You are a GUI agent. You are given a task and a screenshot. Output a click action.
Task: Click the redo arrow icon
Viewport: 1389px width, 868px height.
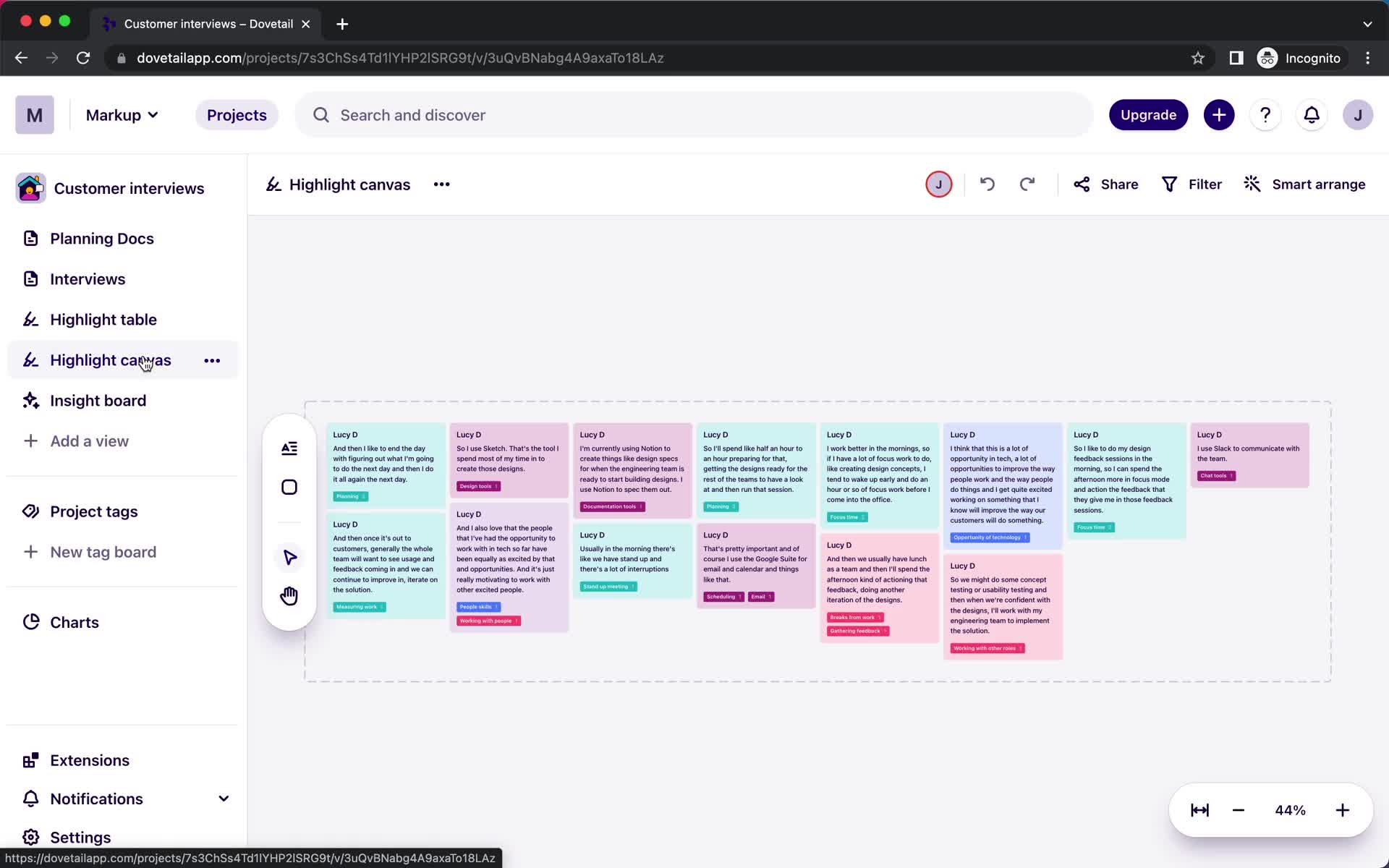[1027, 184]
